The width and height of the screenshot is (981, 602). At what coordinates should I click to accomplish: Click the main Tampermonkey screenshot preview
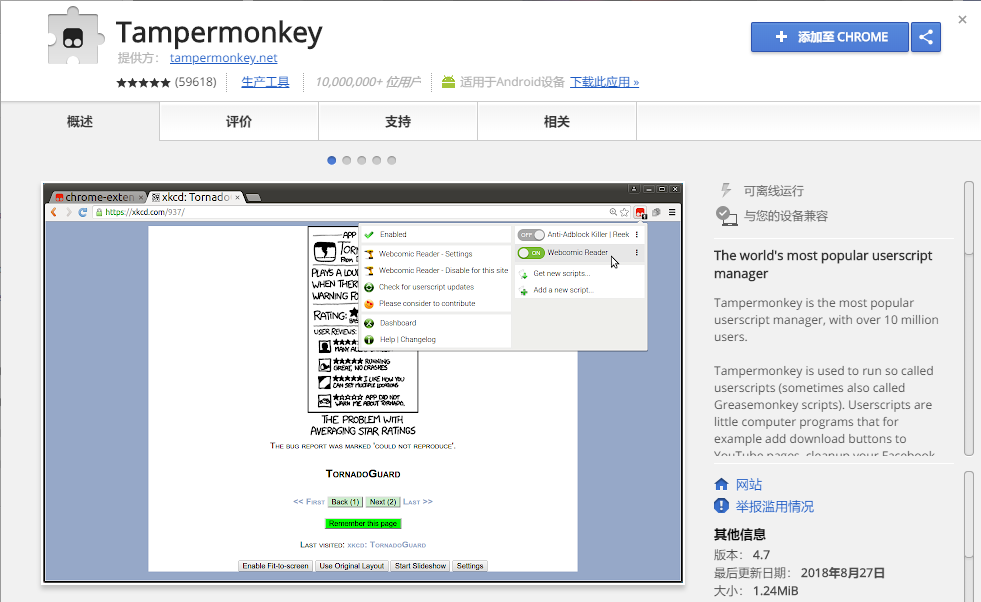coord(363,383)
